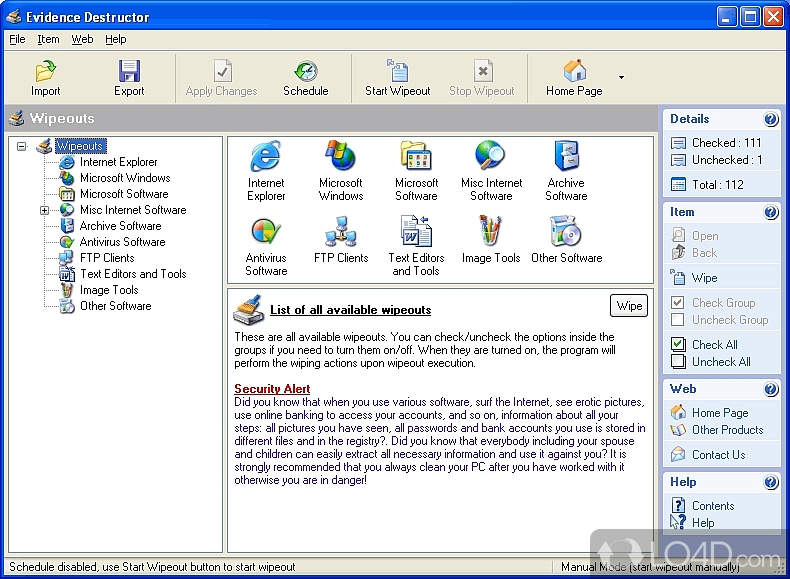Click Check Group in the Item panel
The image size is (790, 579).
coord(723,303)
